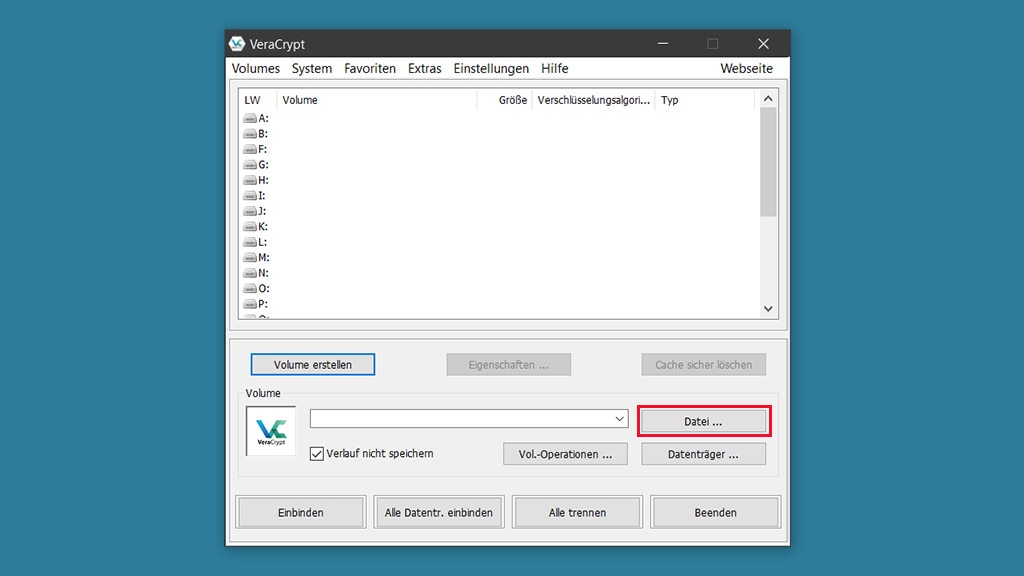This screenshot has width=1024, height=576.
Task: Select the drive icon next to J:
Action: coord(249,211)
